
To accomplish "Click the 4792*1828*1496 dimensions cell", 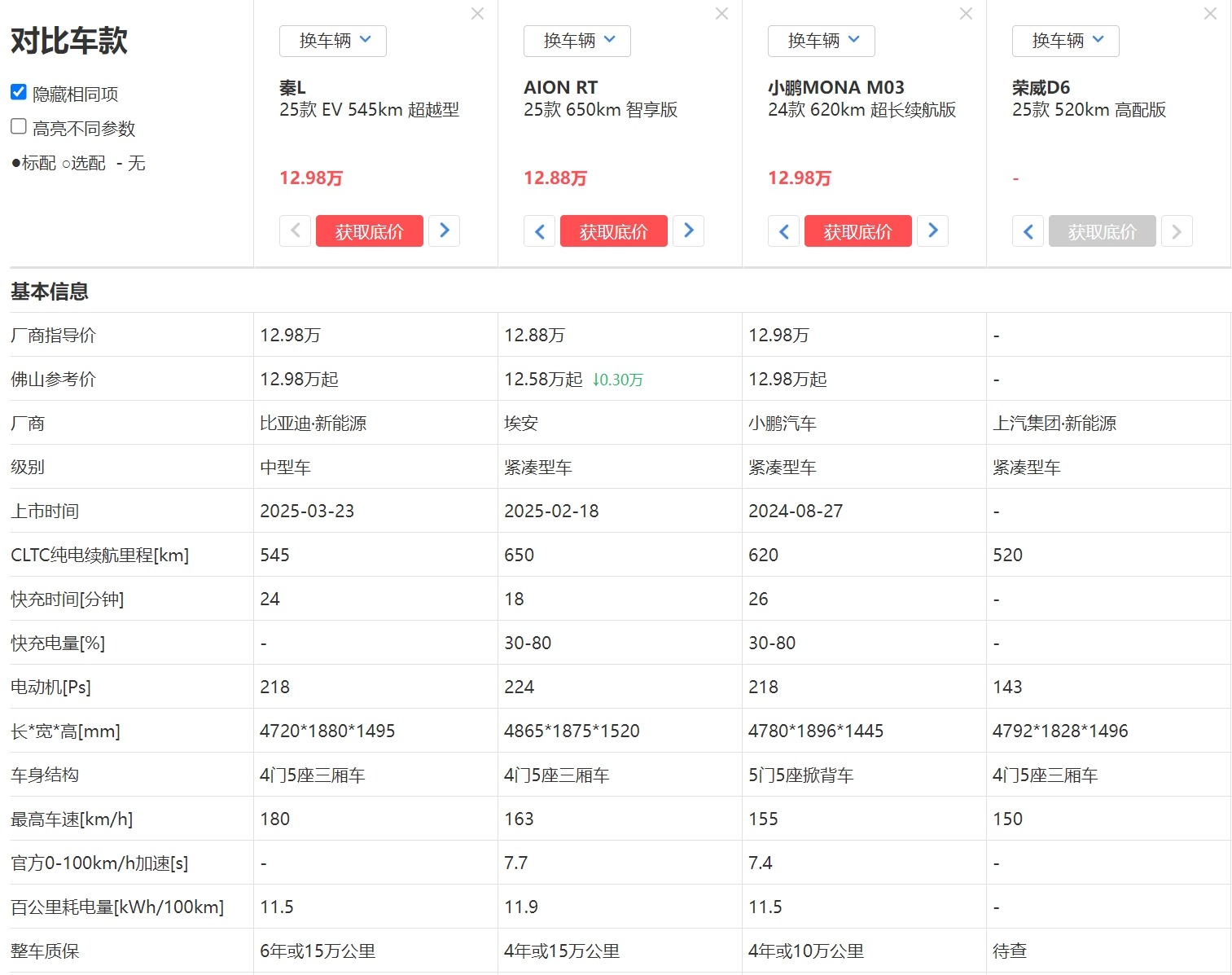I will pos(1060,731).
